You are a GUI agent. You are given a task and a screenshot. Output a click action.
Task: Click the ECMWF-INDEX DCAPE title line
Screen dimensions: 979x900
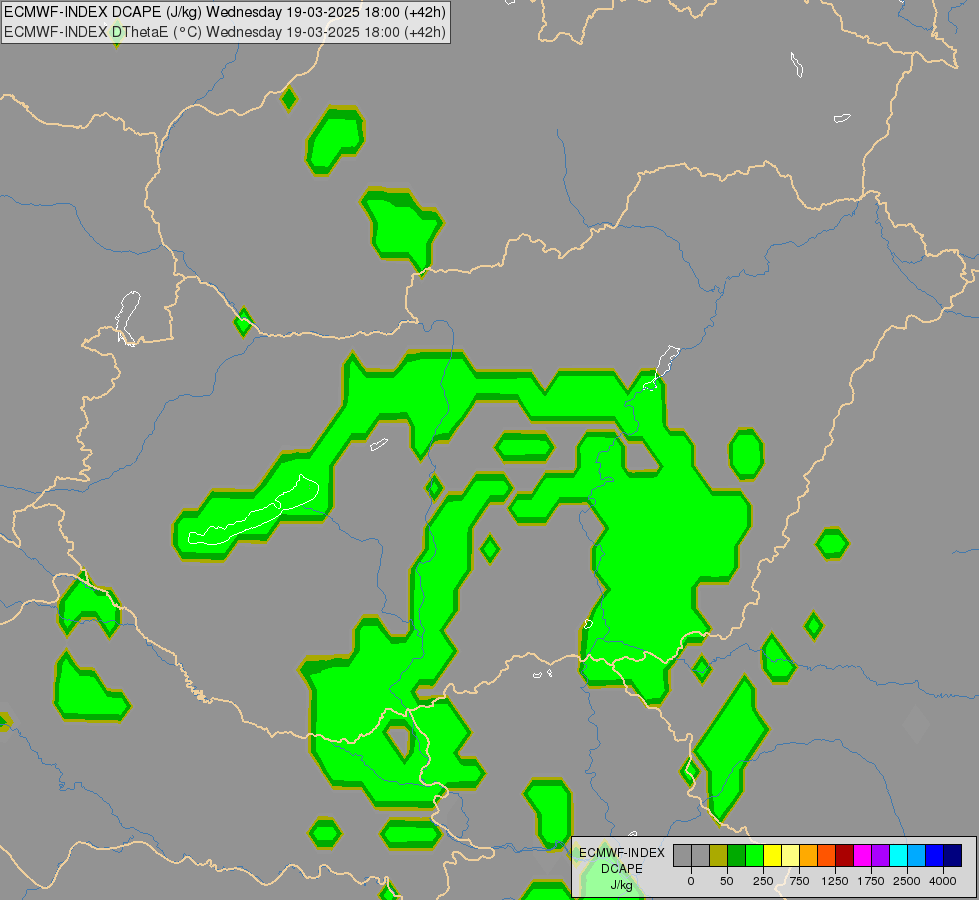pyautogui.click(x=225, y=12)
